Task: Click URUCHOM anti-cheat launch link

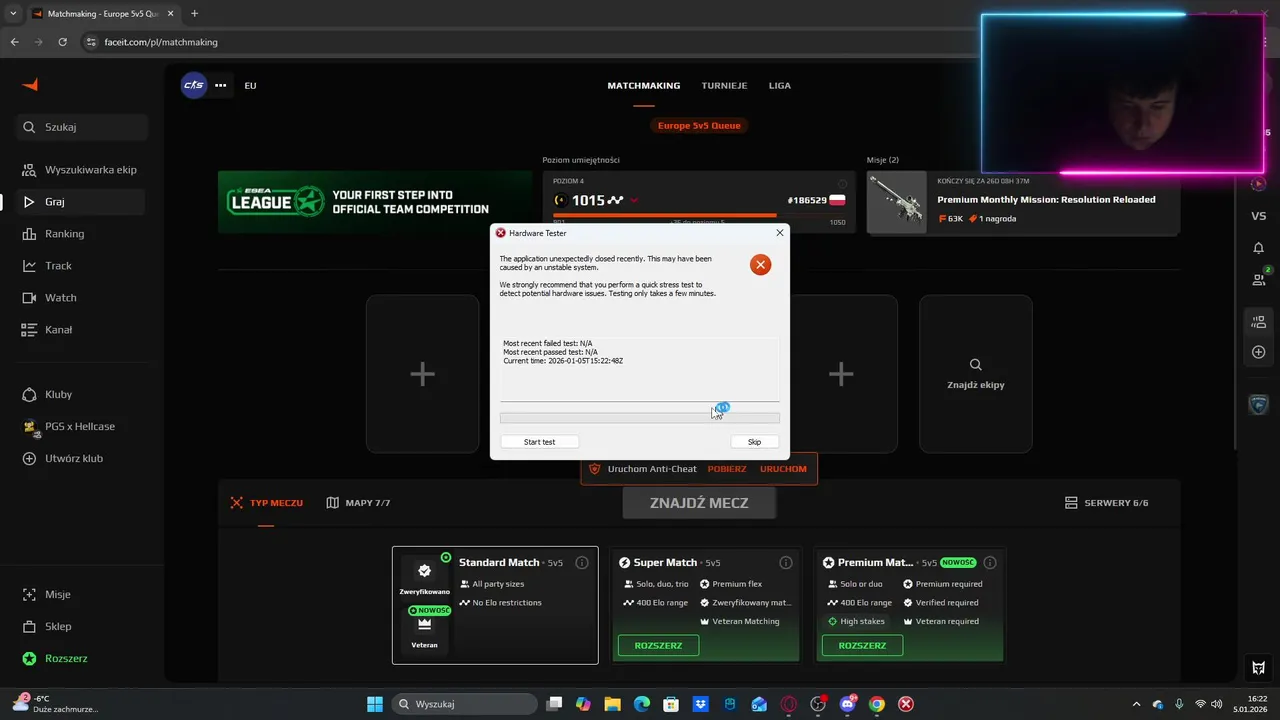Action: 783,468
